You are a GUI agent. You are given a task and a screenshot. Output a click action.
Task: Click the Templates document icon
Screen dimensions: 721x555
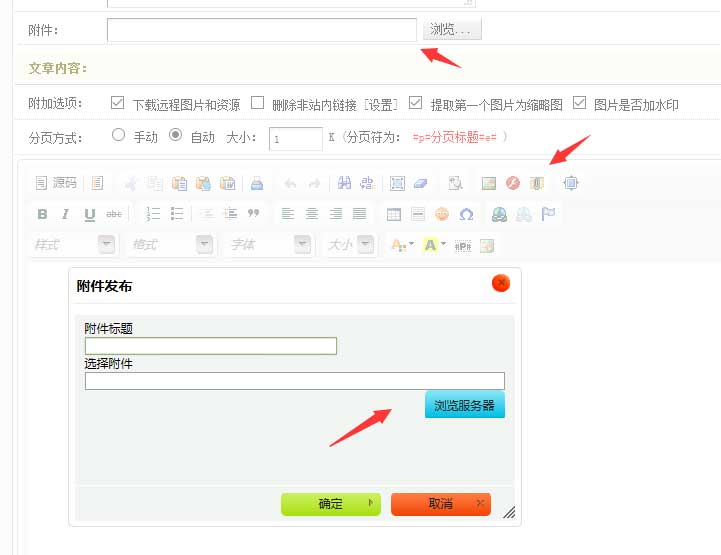click(x=97, y=183)
